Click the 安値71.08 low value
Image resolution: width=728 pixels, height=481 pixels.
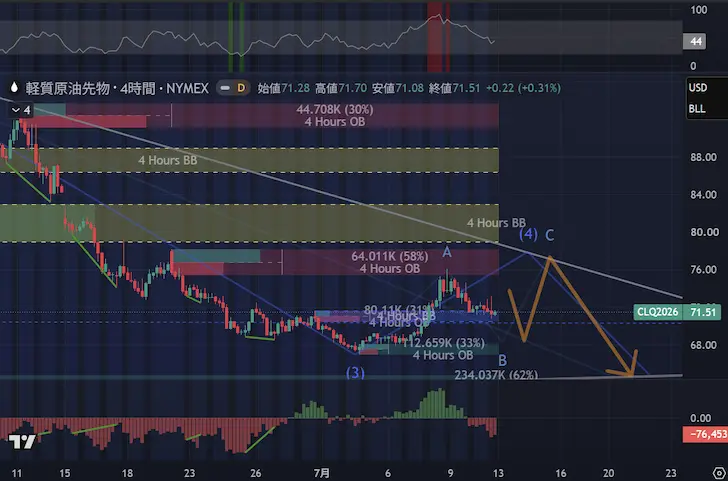398,88
